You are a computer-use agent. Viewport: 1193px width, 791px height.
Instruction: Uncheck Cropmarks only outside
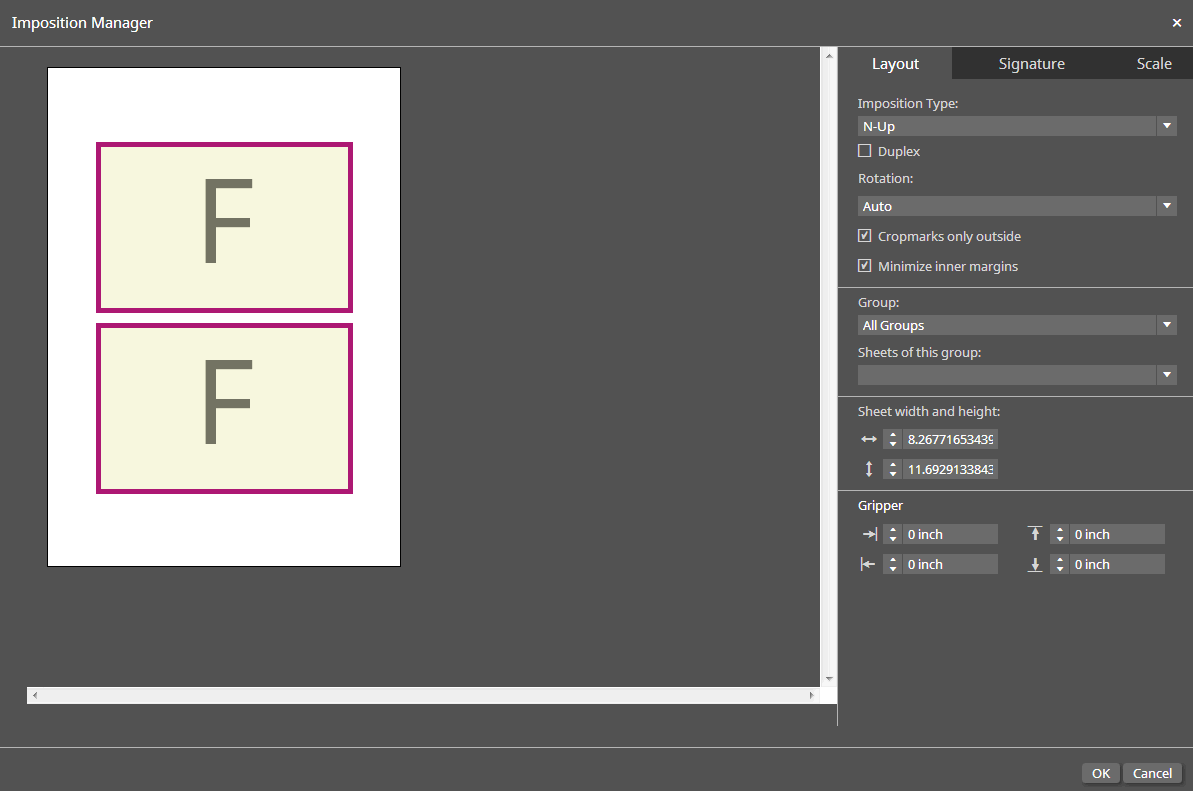coord(865,236)
